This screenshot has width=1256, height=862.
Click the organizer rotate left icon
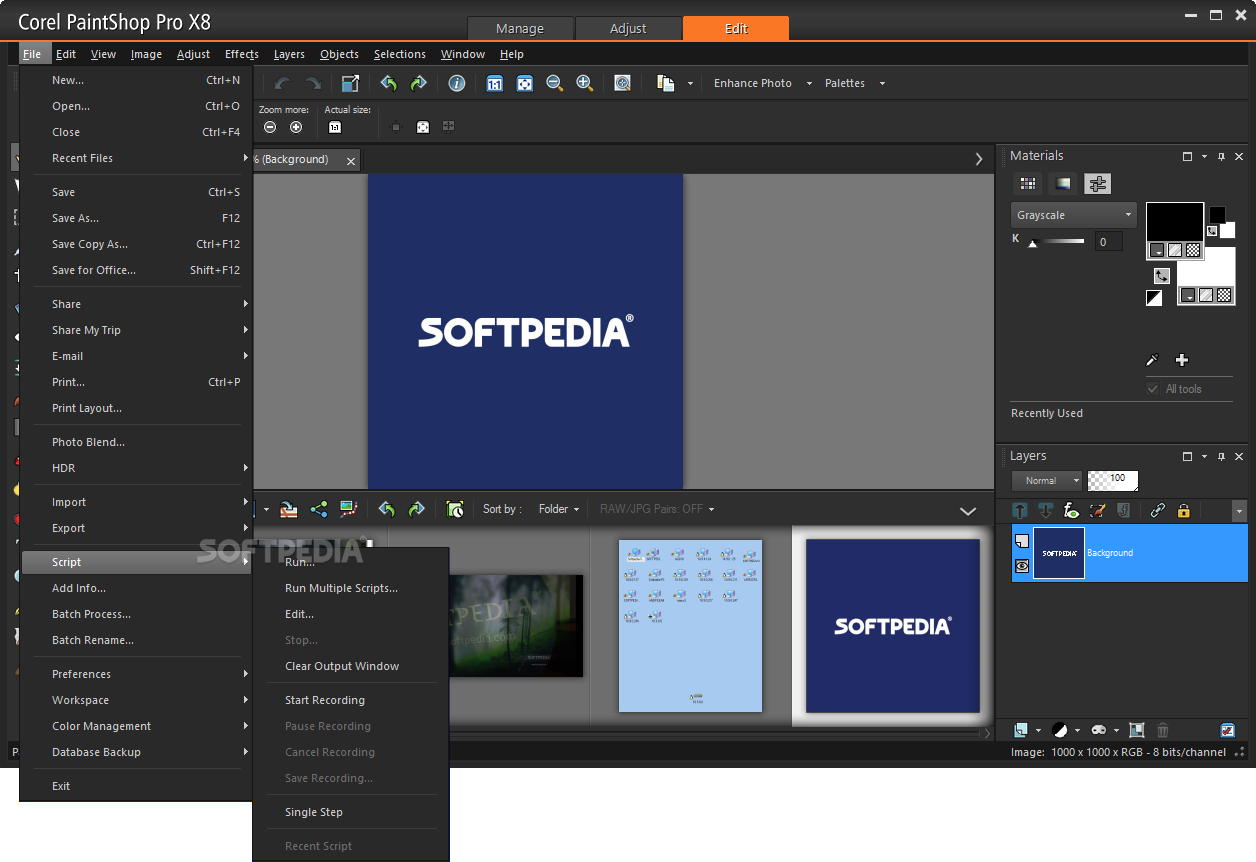[387, 509]
